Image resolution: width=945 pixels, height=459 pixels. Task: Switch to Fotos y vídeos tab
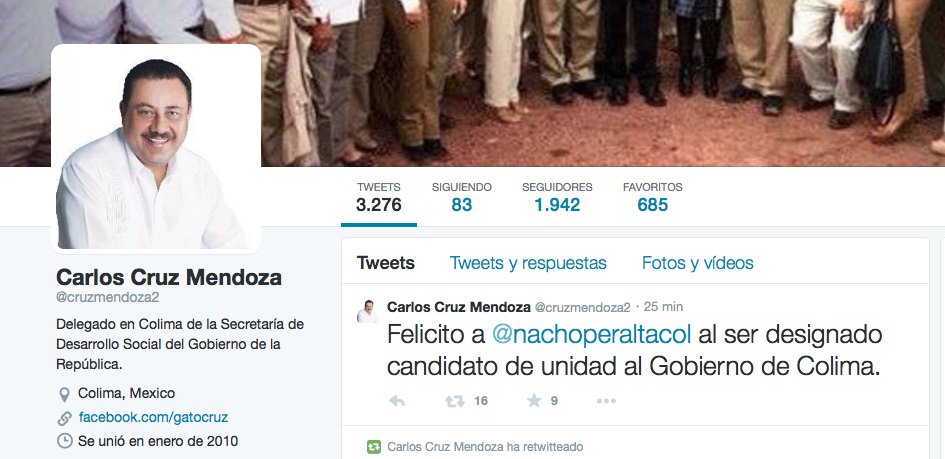(697, 263)
